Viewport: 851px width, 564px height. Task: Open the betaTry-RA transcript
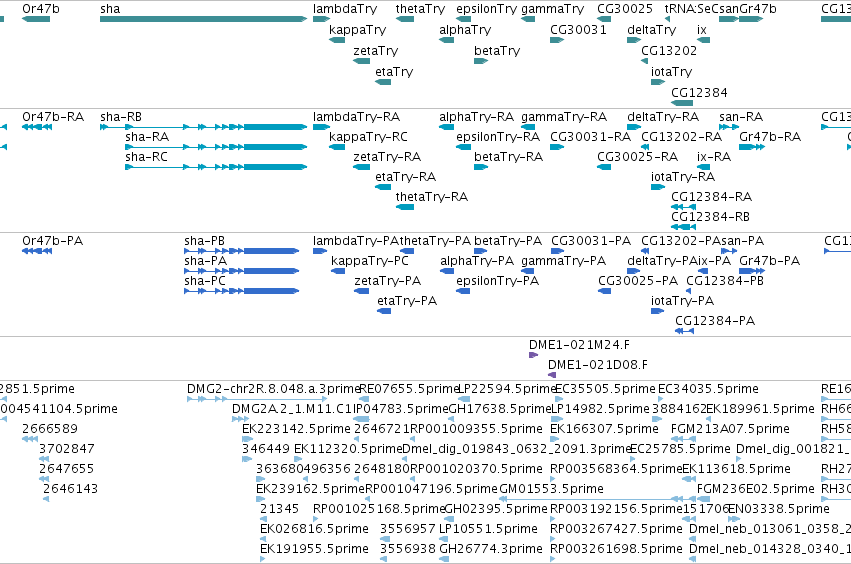481,167
